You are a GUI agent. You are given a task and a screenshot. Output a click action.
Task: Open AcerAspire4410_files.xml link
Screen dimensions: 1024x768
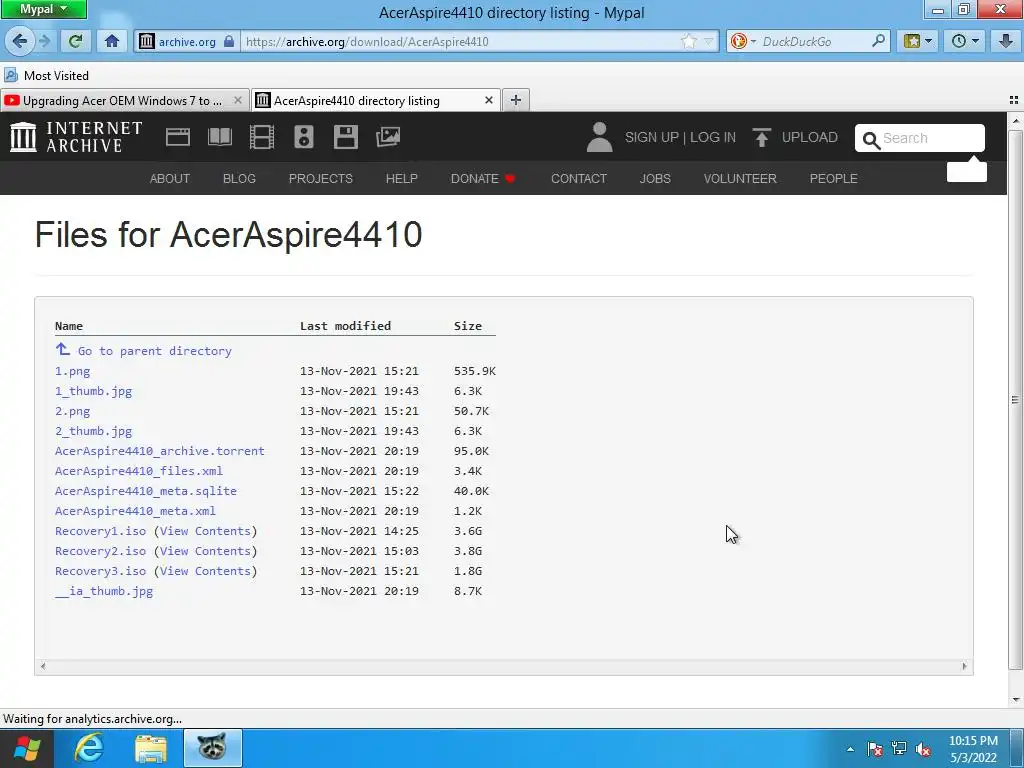[138, 471]
